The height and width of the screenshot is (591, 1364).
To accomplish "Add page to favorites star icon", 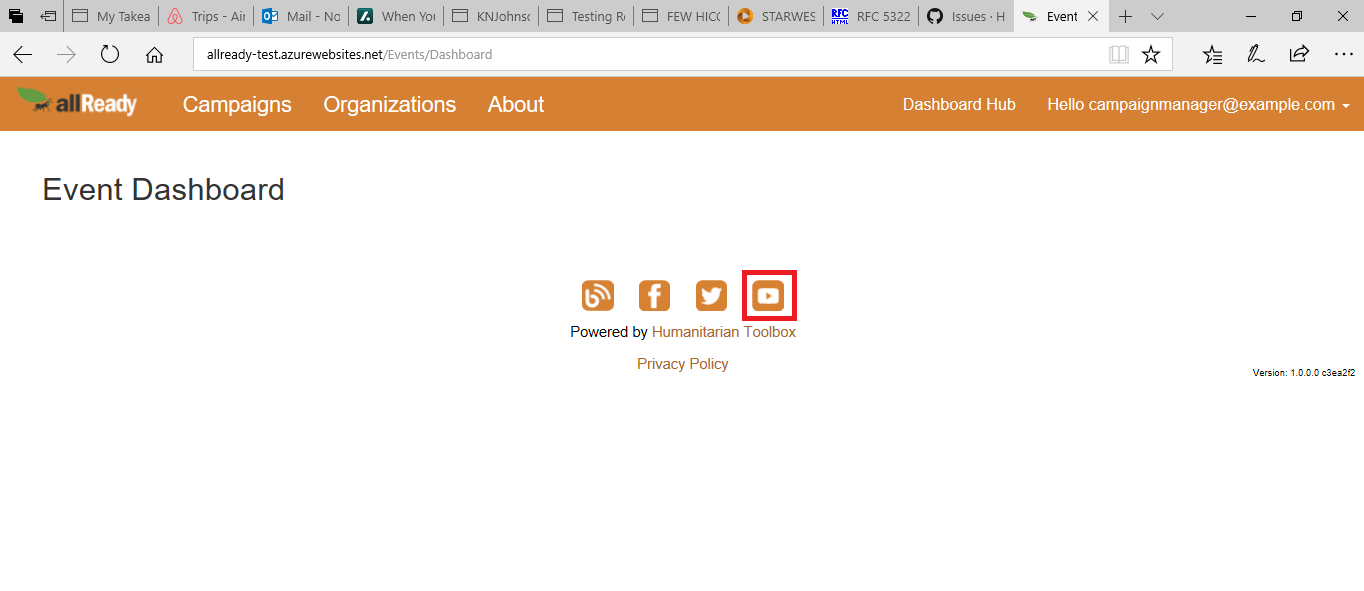I will click(x=1151, y=54).
